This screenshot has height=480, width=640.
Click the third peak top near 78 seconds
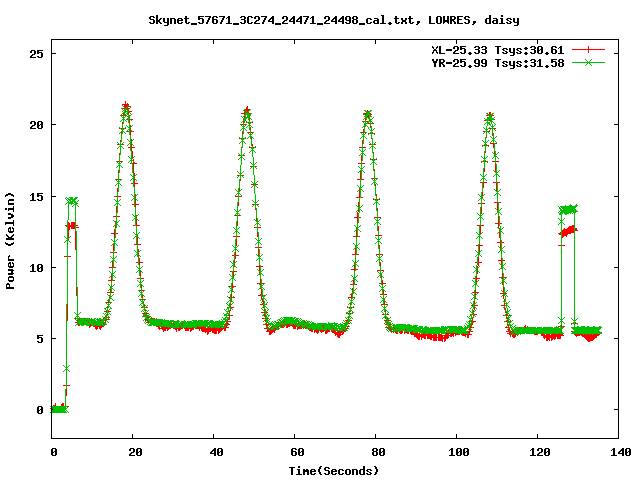(x=368, y=113)
